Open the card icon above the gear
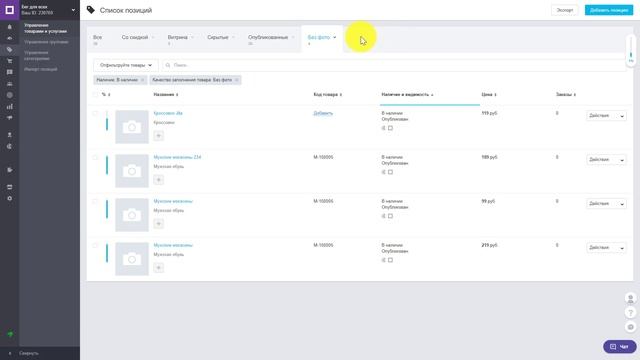The height and width of the screenshot is (360, 640). (x=9, y=187)
